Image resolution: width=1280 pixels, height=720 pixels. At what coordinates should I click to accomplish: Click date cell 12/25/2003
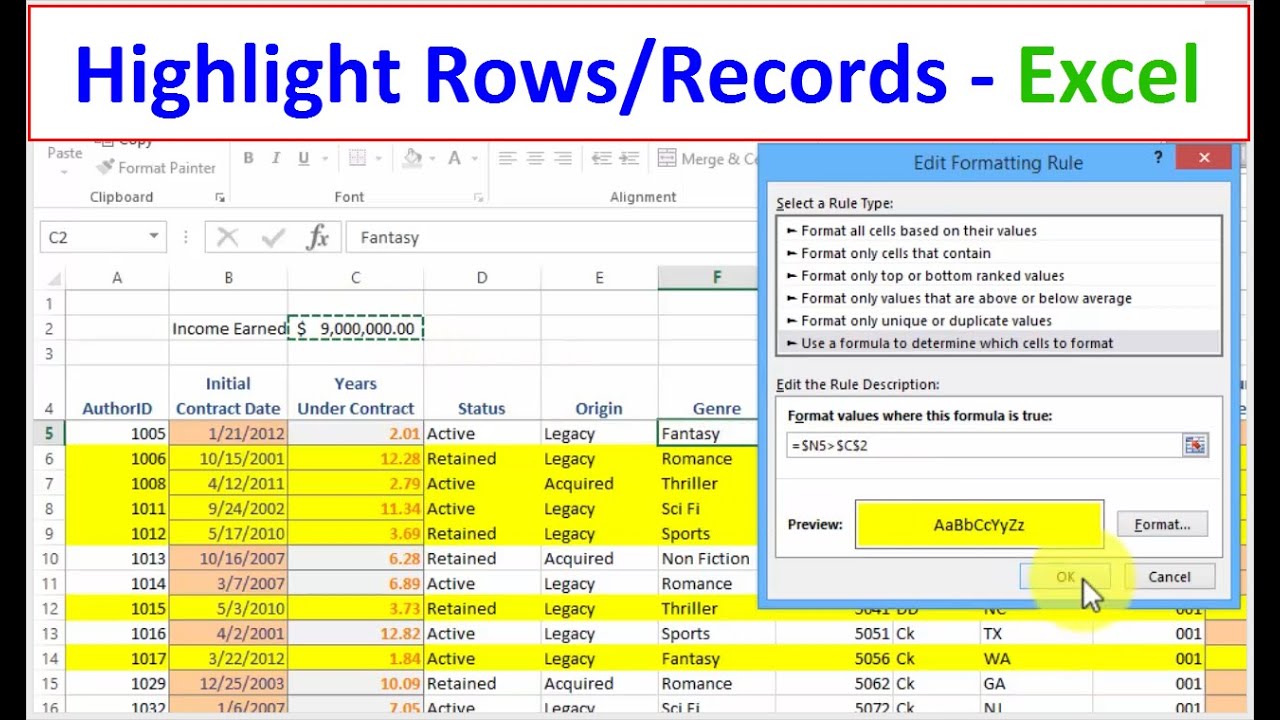pyautogui.click(x=228, y=684)
